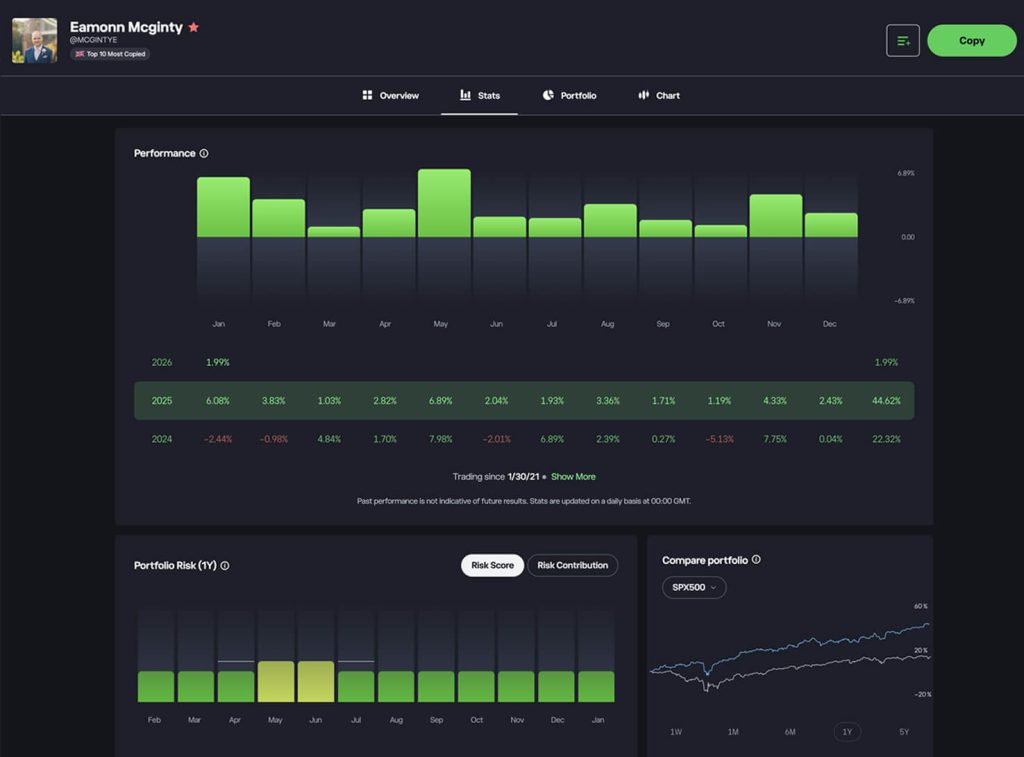The image size is (1024, 757).
Task: Open the Chart tab
Action: coord(659,95)
